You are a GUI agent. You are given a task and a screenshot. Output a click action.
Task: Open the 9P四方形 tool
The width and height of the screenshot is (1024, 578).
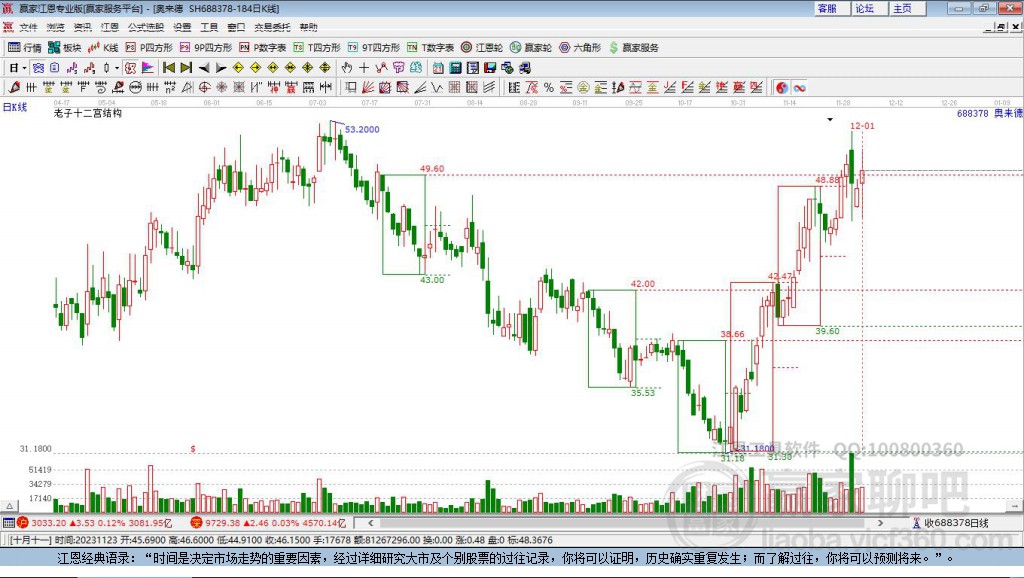[x=206, y=48]
